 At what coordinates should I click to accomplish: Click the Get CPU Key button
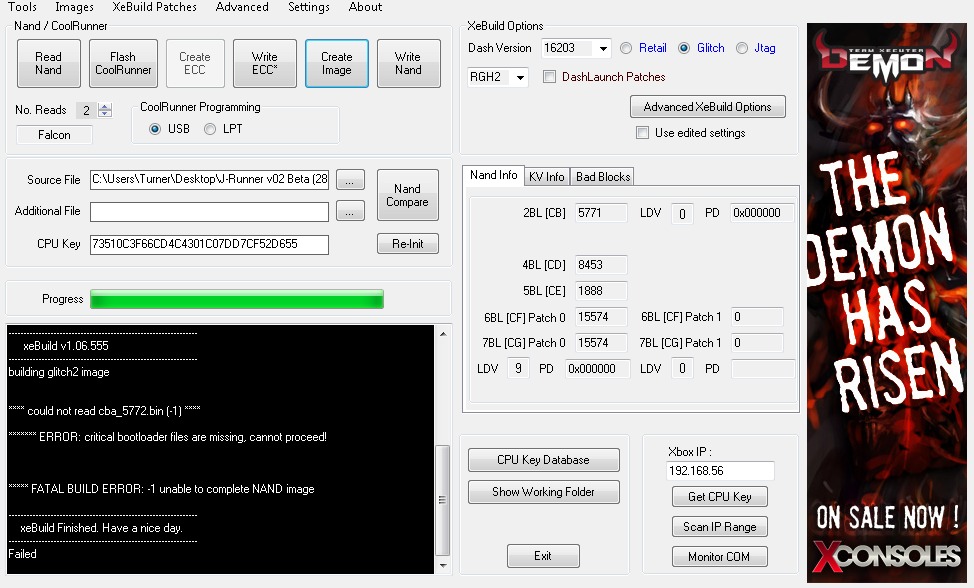pos(719,497)
